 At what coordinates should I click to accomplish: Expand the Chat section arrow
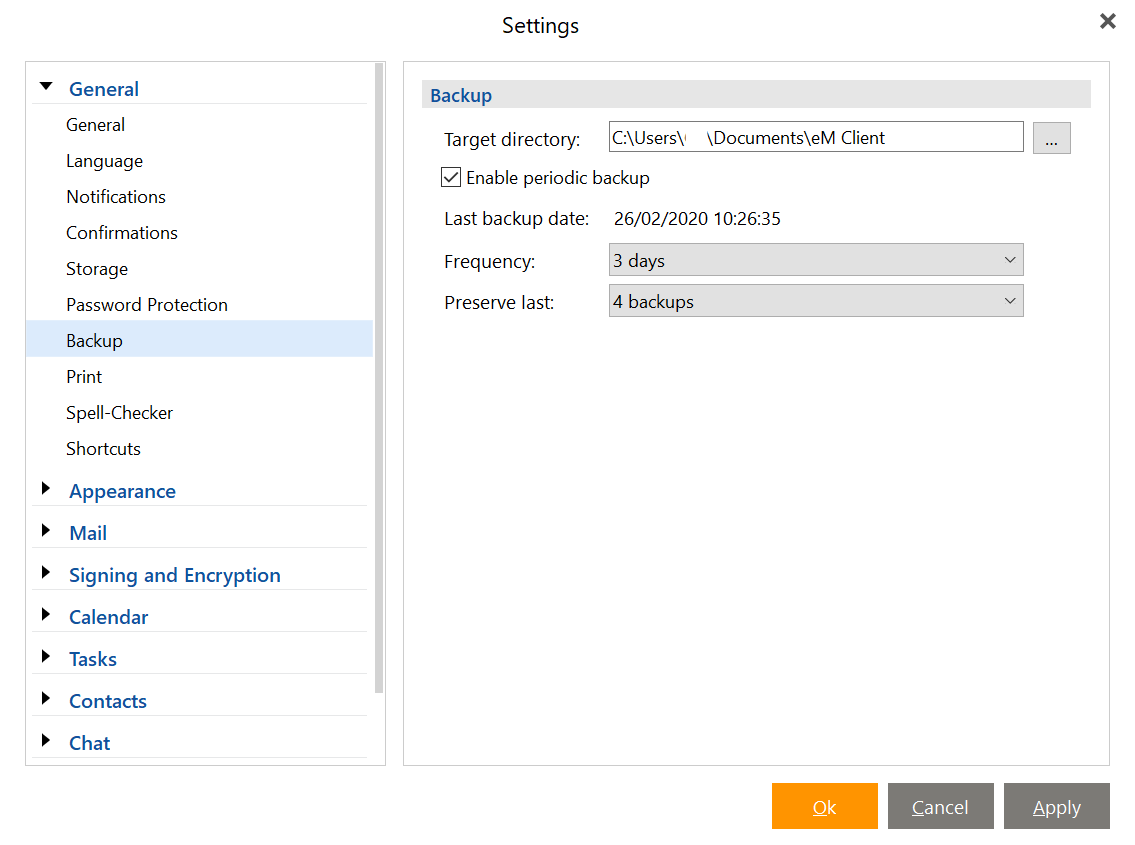coord(46,740)
